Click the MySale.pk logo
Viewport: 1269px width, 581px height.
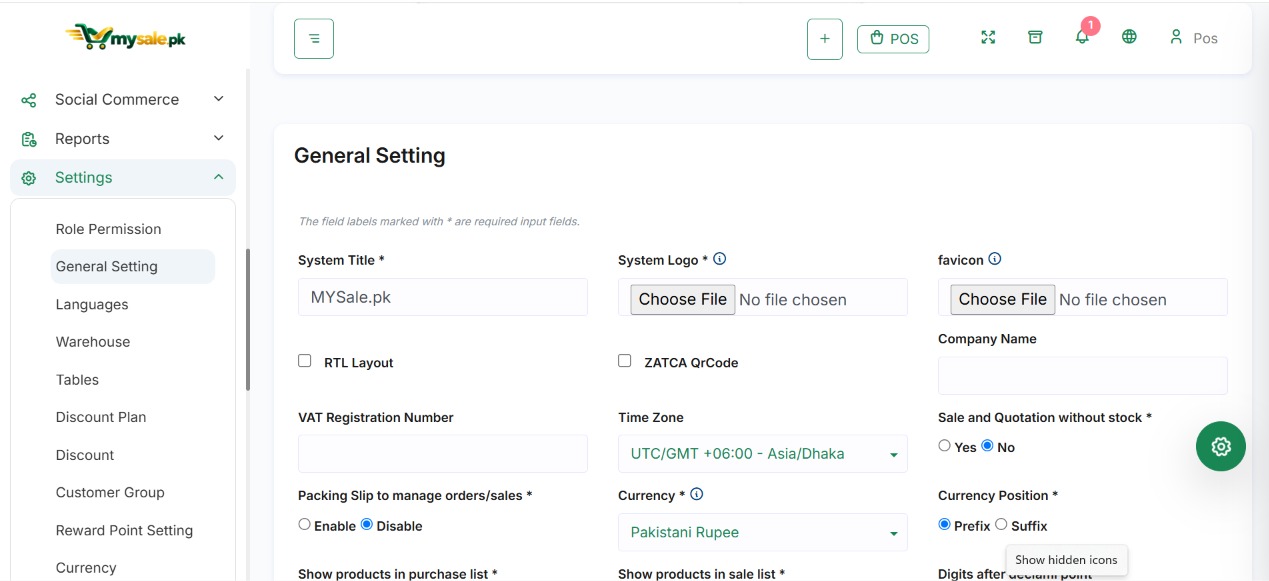pyautogui.click(x=125, y=37)
